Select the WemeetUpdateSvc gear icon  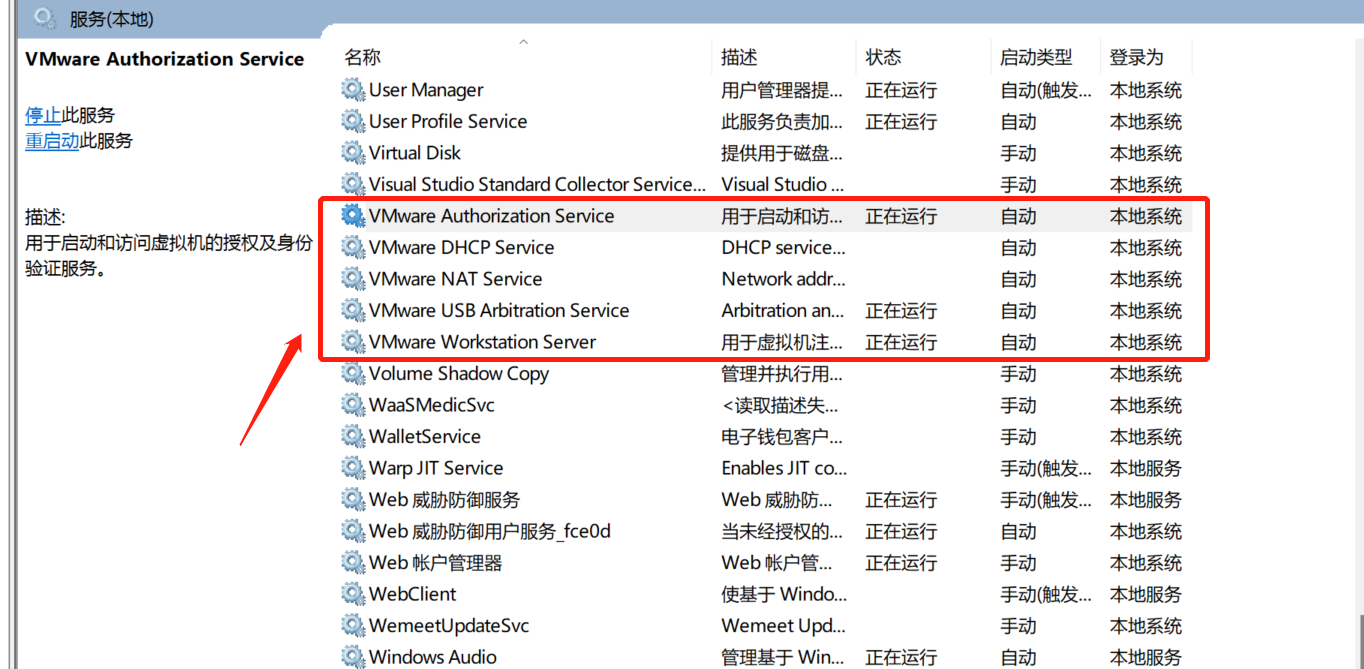tap(353, 625)
